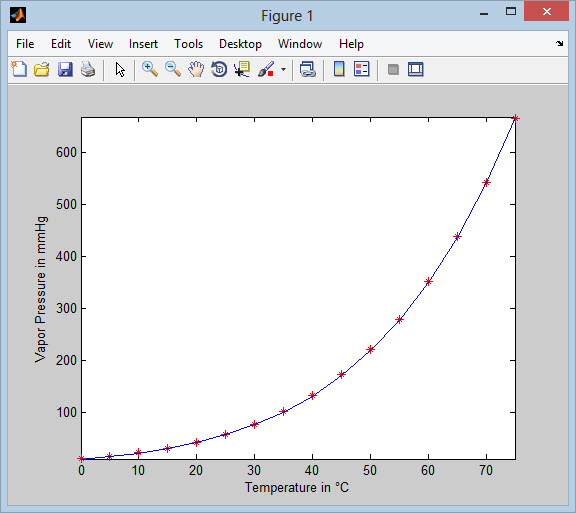
Task: Activate the Pan hand tool
Action: pyautogui.click(x=196, y=69)
